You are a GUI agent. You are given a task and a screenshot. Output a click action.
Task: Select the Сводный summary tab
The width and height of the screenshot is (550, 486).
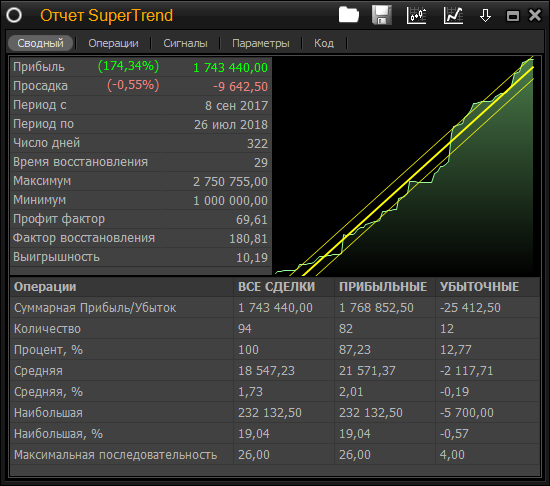[x=40, y=43]
